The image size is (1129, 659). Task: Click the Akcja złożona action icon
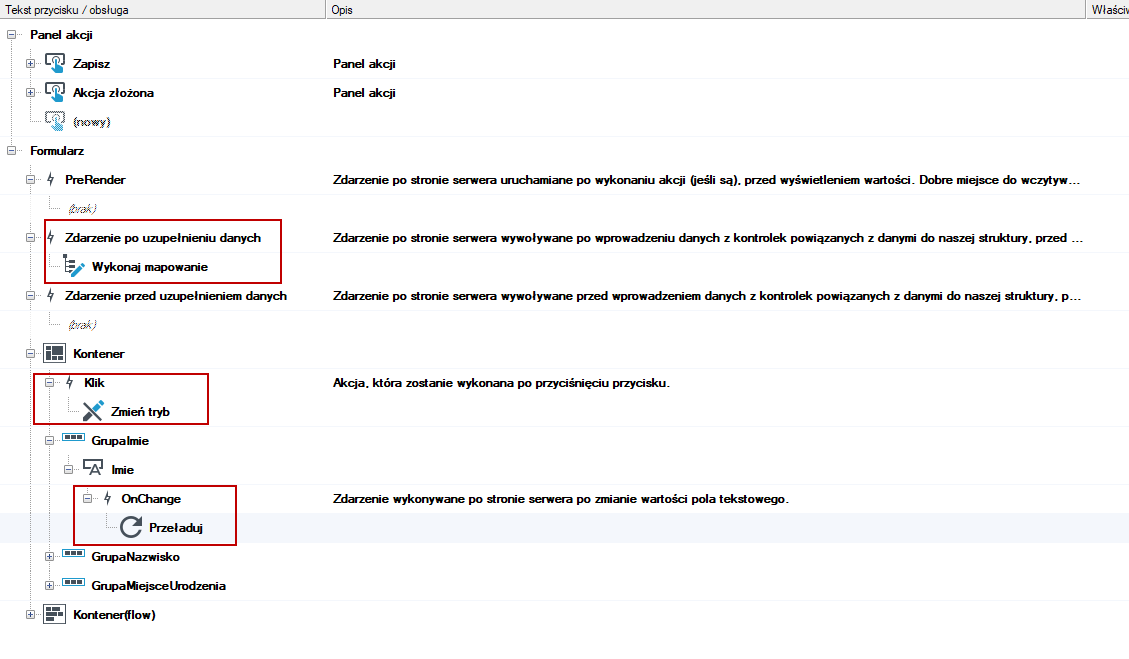(x=55, y=91)
